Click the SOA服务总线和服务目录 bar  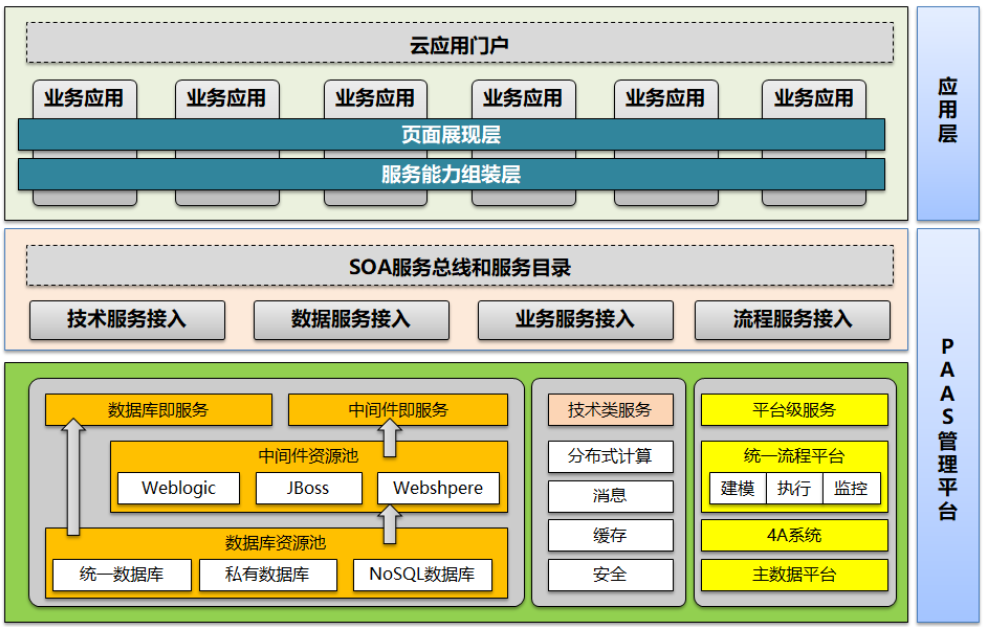tap(460, 266)
